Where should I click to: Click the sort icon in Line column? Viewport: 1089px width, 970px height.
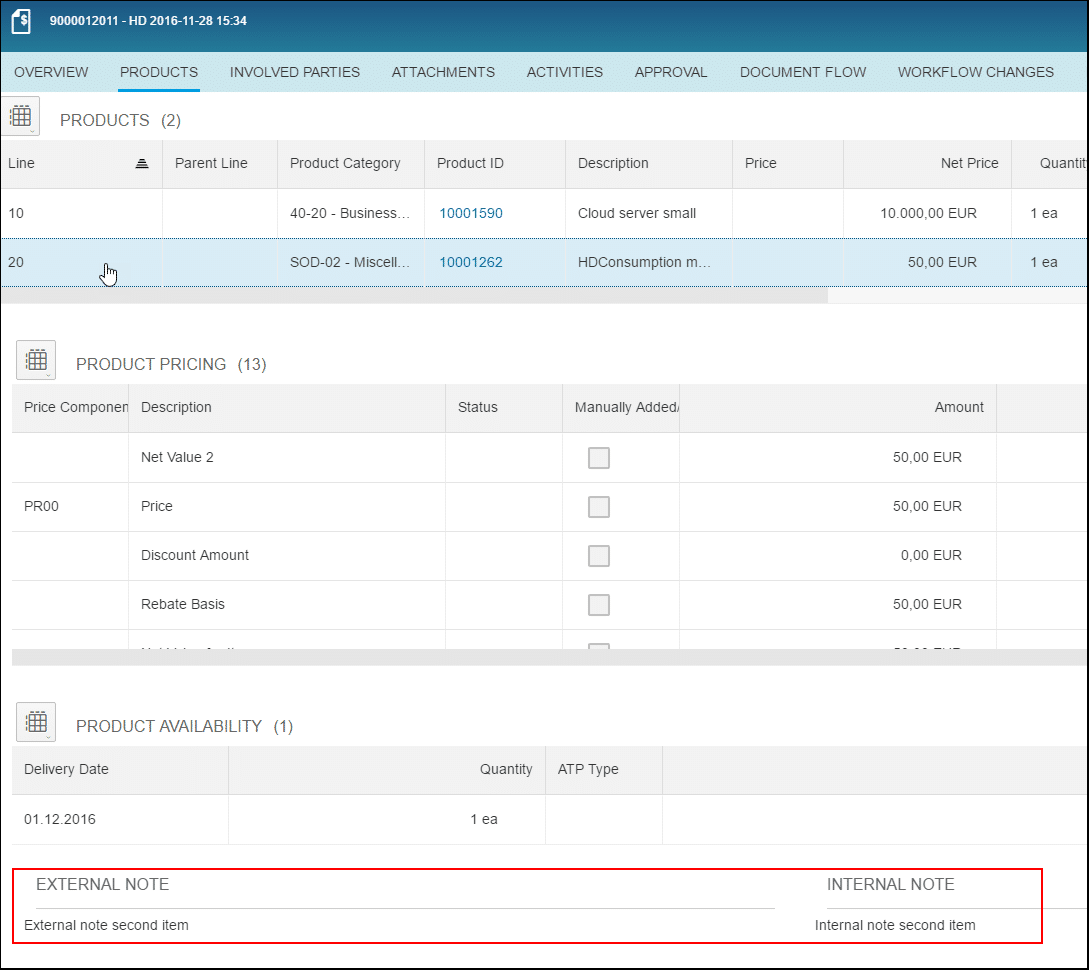pos(142,164)
